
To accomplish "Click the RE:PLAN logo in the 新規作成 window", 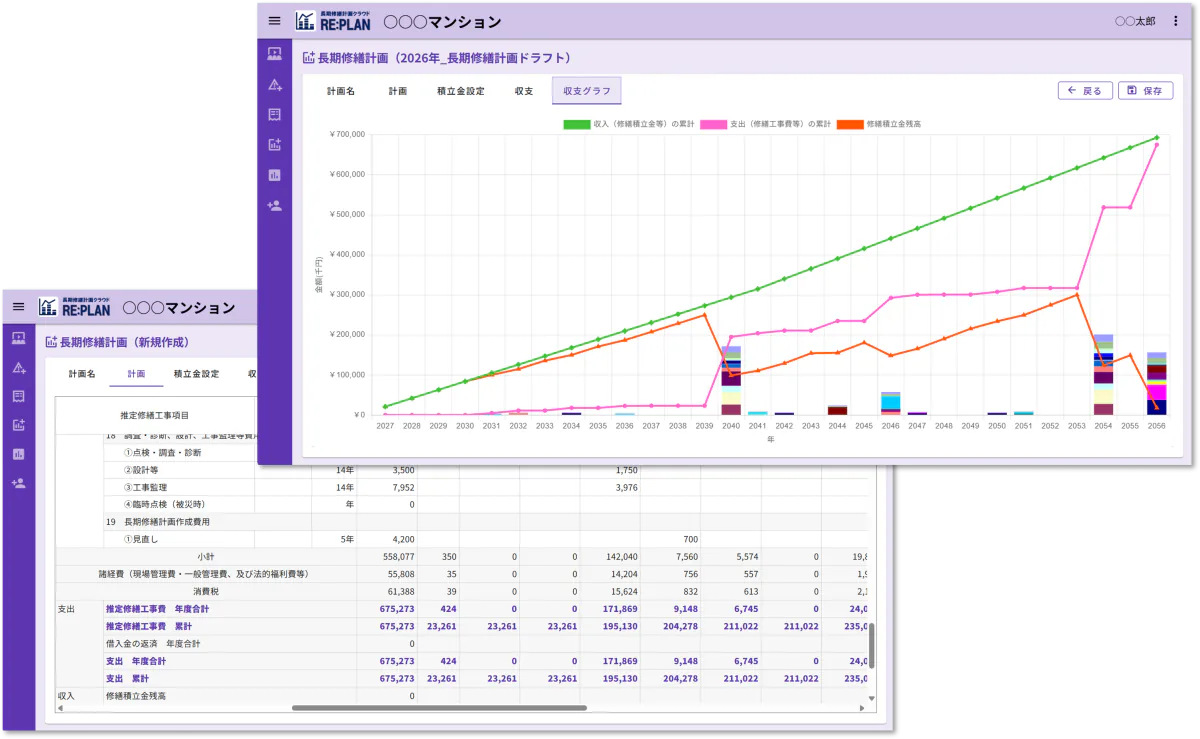I will point(73,307).
